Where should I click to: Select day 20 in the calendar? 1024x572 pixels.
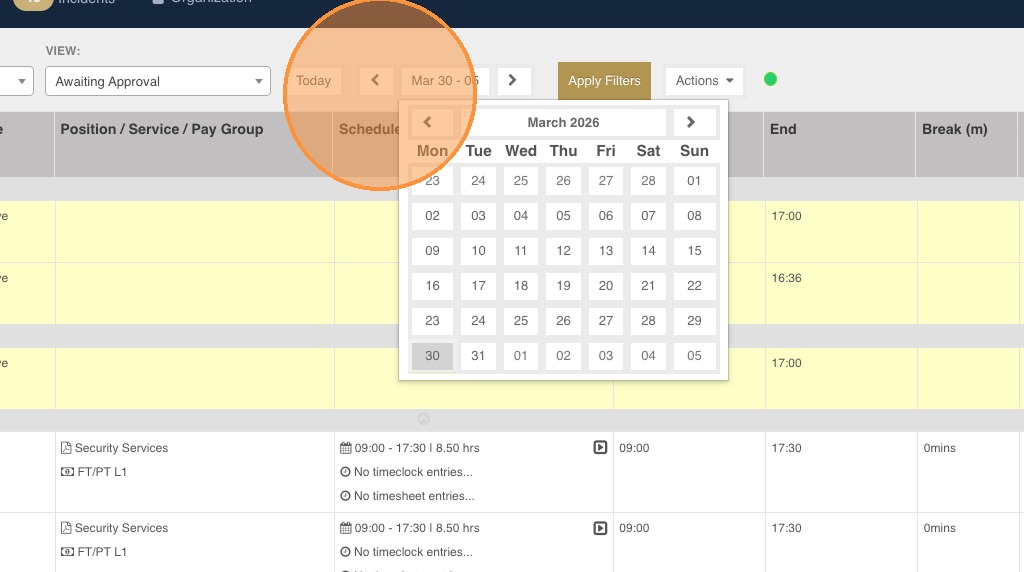[x=605, y=286]
